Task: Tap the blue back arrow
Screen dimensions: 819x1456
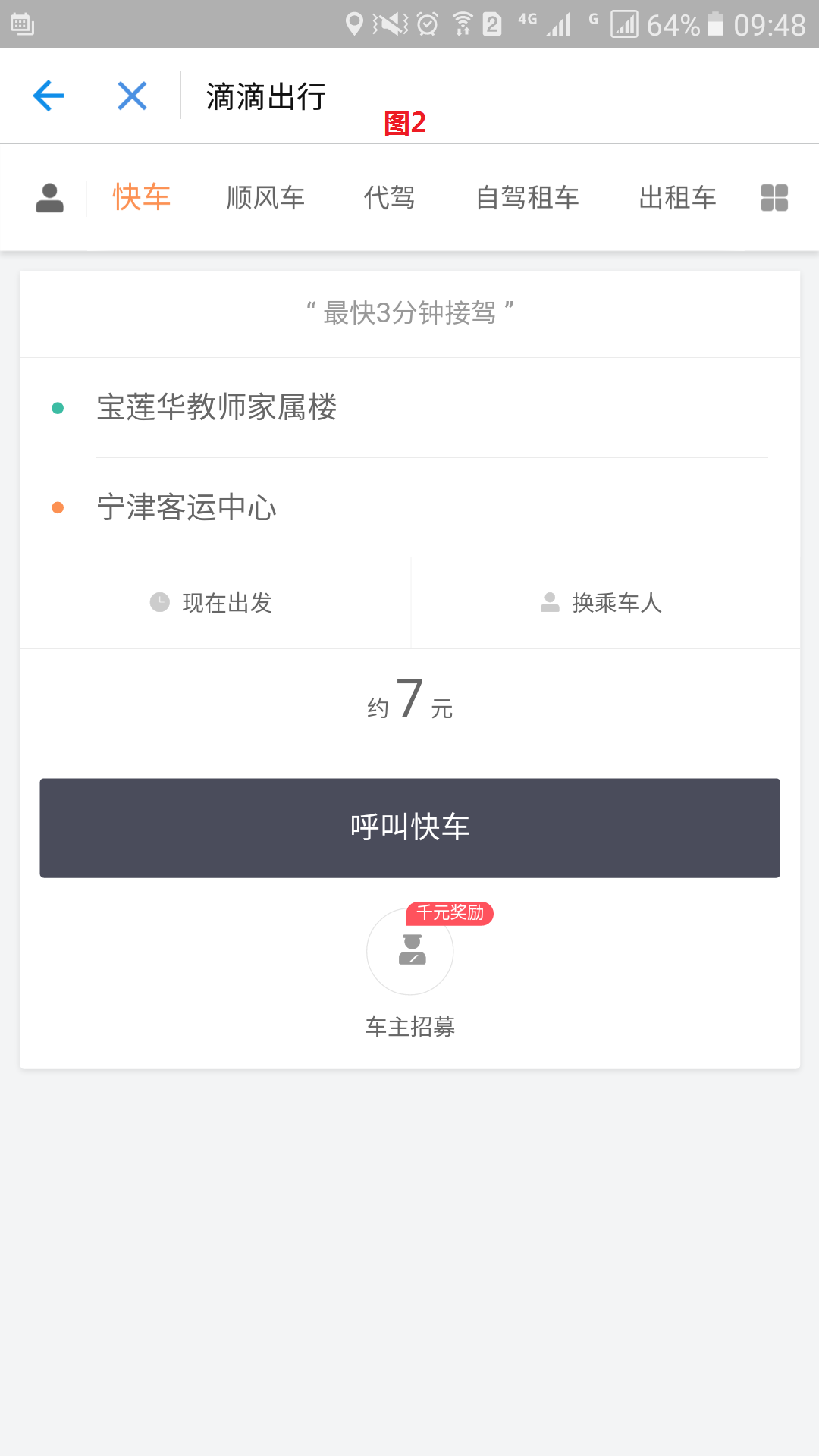Action: (x=49, y=96)
